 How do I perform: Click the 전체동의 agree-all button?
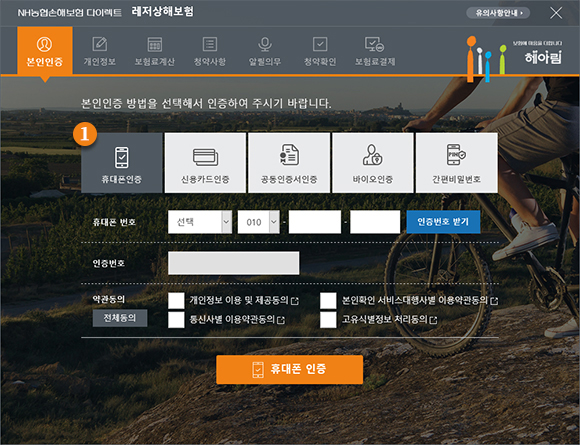120,318
